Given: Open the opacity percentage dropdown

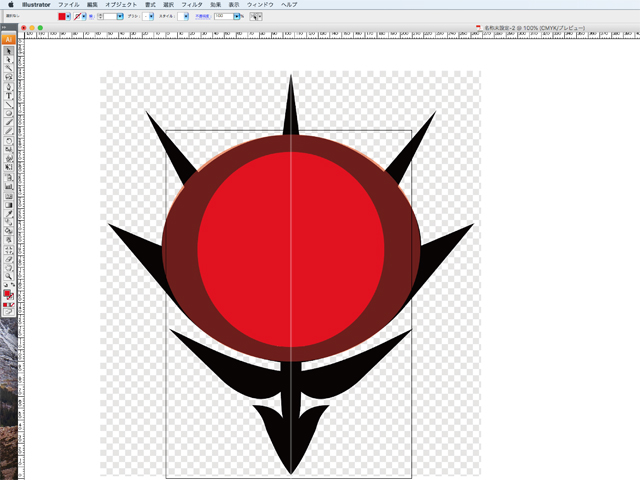Looking at the screenshot, I should tap(237, 16).
